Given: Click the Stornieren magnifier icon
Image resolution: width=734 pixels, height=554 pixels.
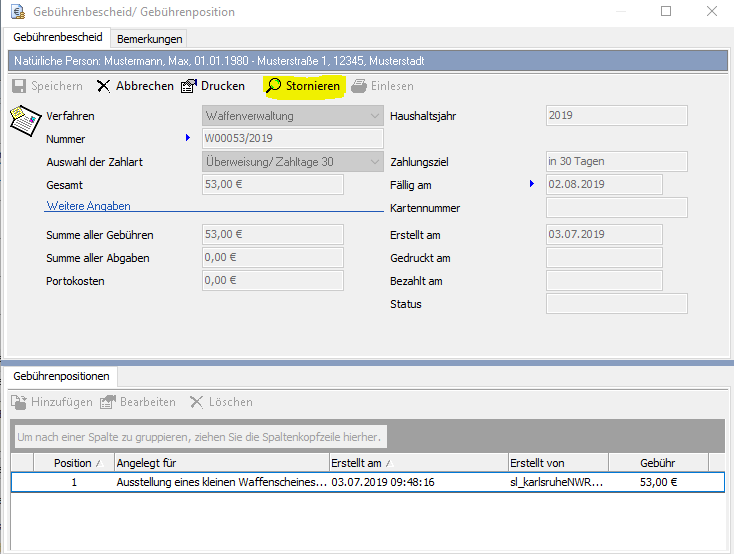Looking at the screenshot, I should (273, 86).
